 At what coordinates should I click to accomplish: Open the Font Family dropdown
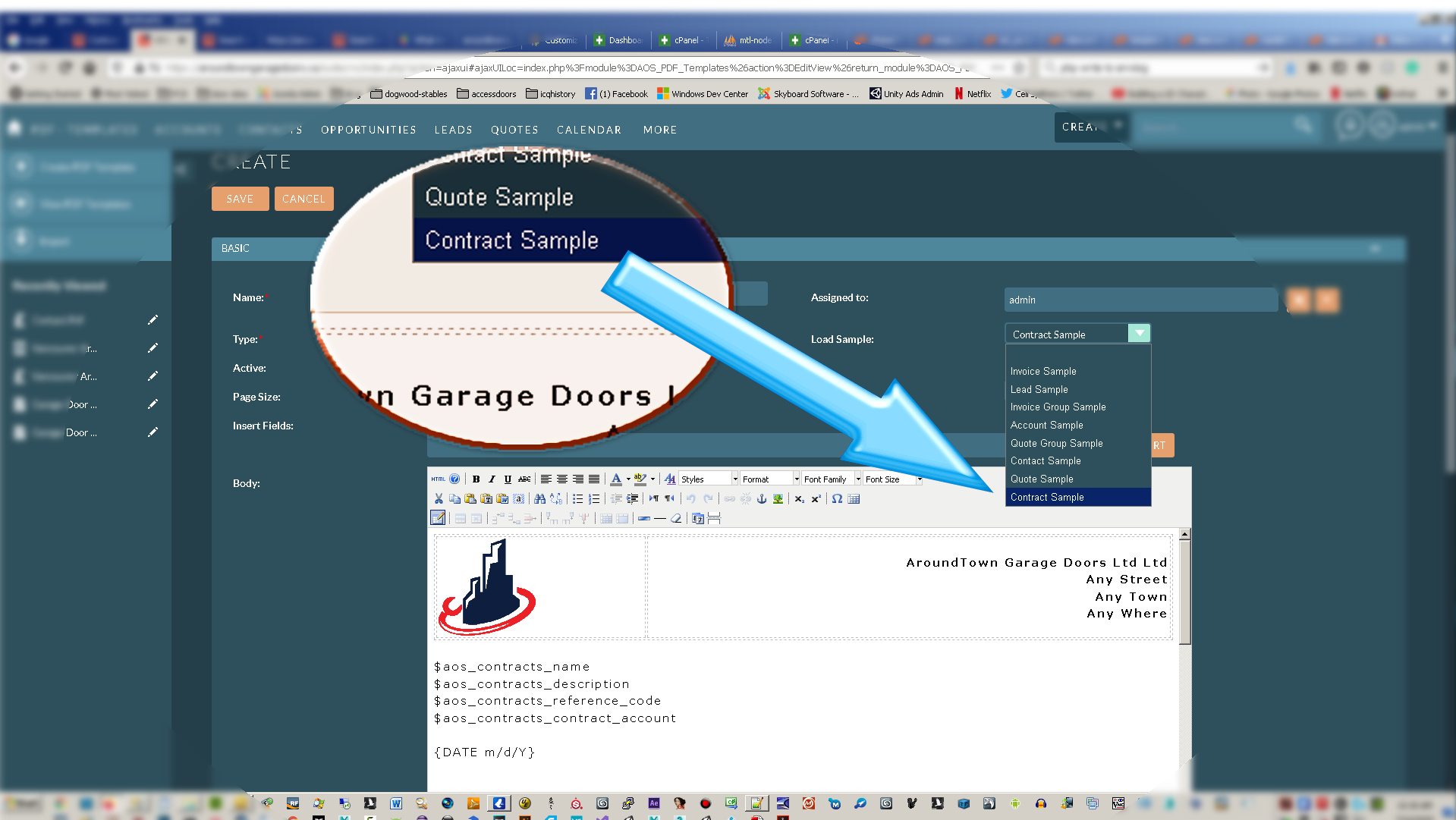tap(832, 479)
